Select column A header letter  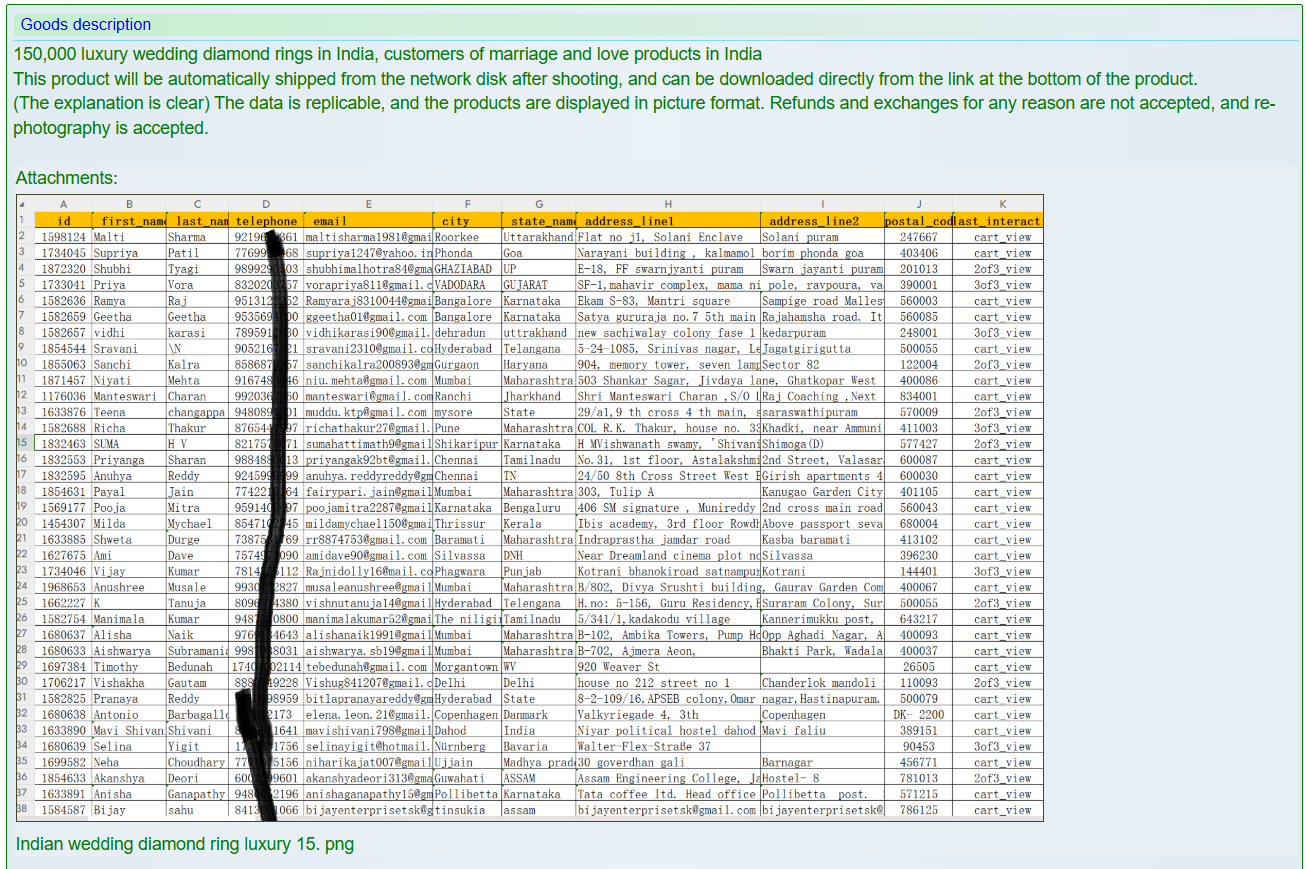pos(63,204)
